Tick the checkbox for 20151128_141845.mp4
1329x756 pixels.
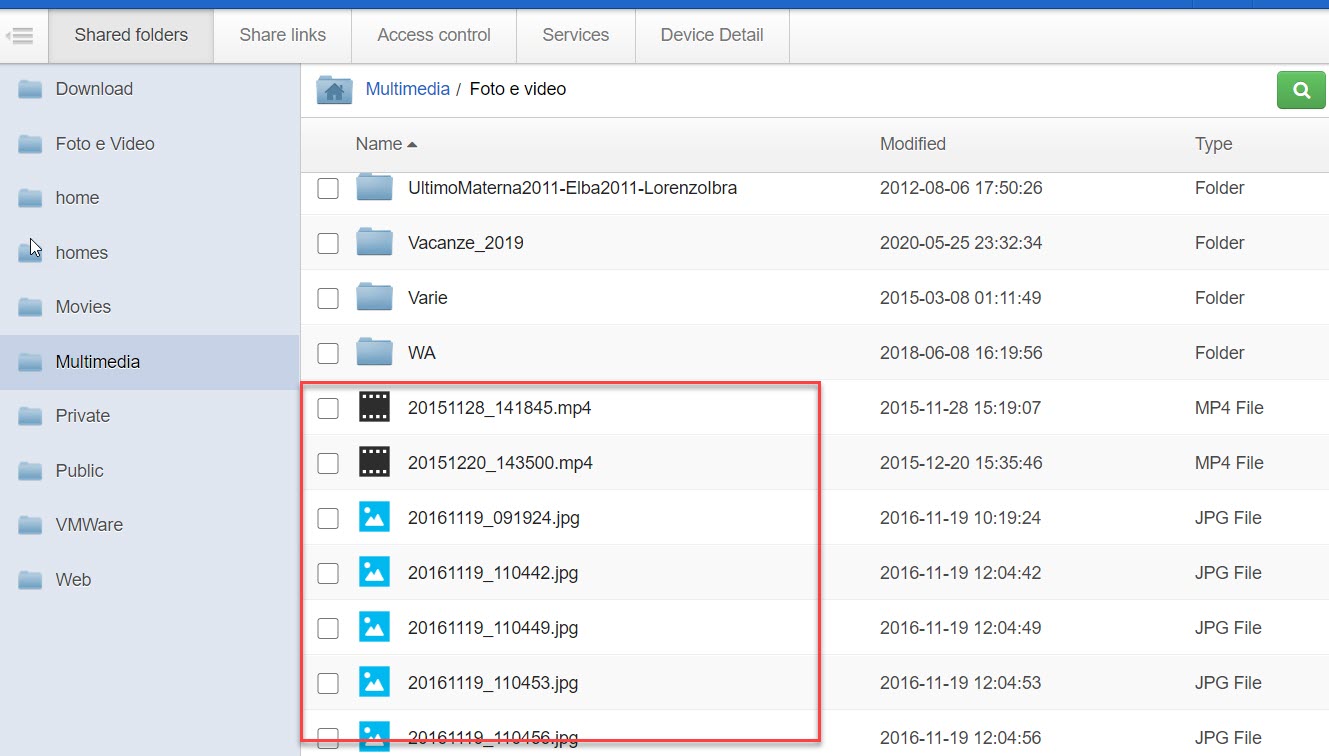[328, 408]
